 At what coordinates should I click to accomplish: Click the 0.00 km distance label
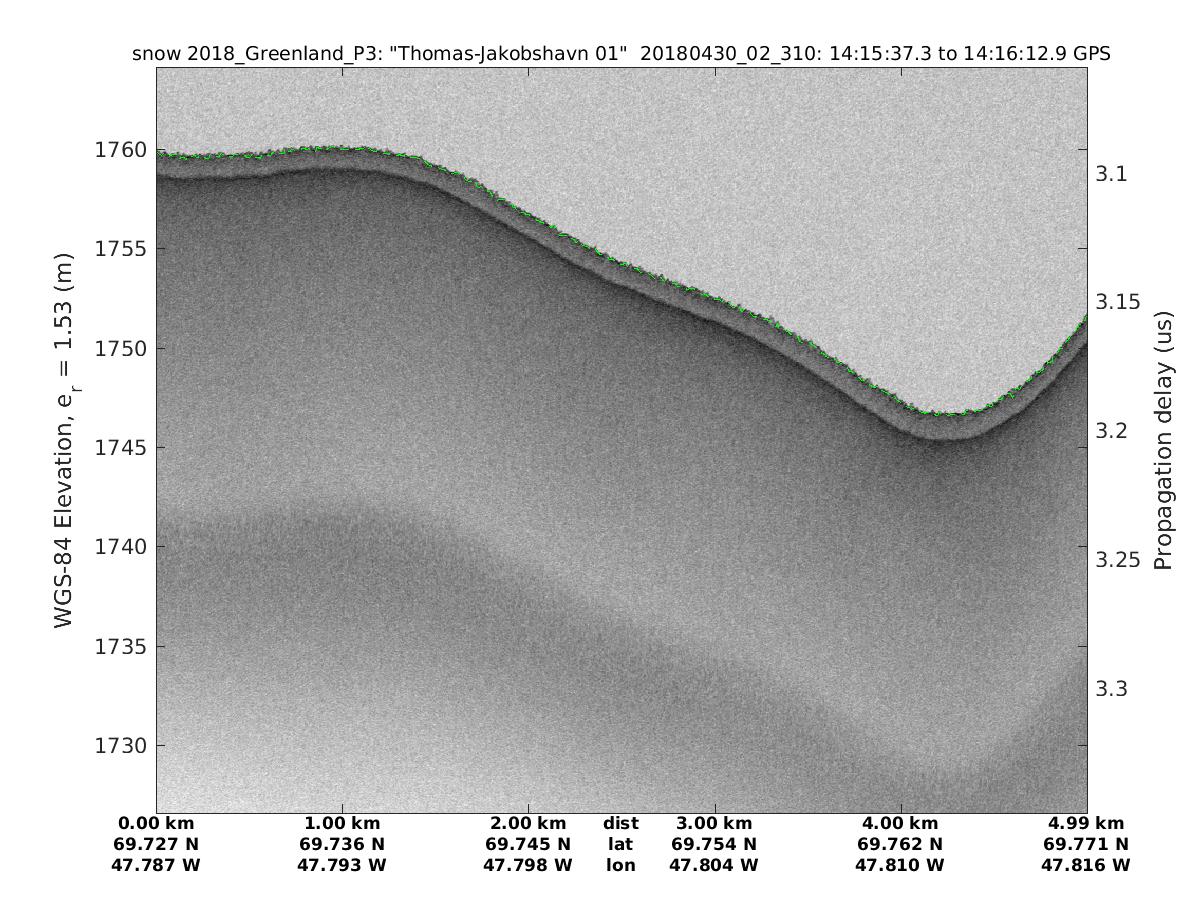pos(156,824)
